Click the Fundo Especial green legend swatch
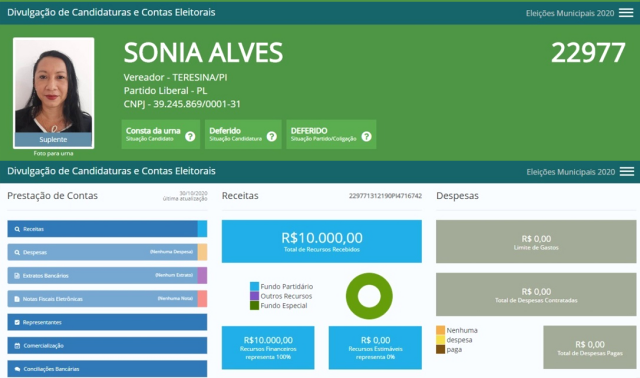 tap(254, 305)
